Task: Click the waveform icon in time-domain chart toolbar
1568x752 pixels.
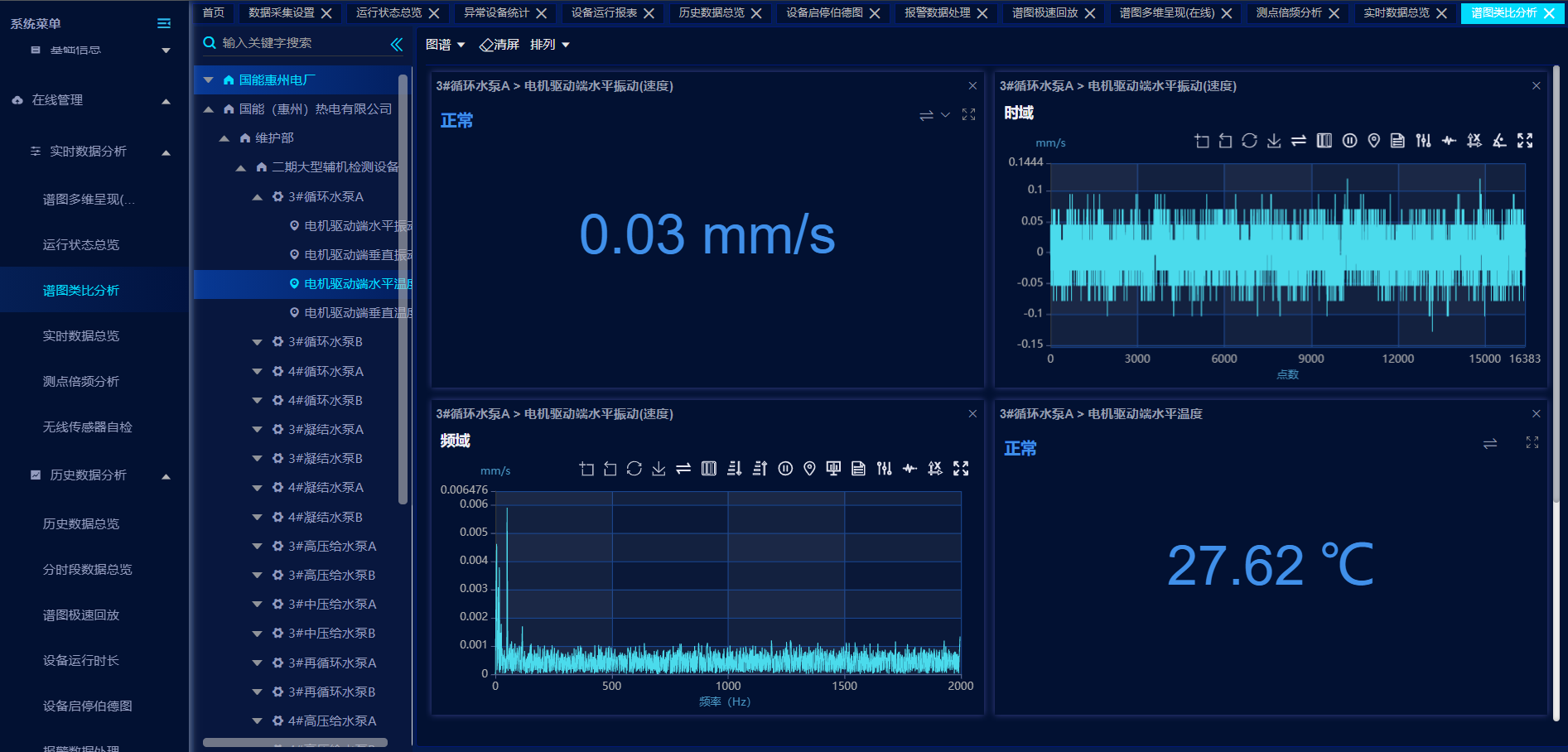Action: click(1449, 141)
